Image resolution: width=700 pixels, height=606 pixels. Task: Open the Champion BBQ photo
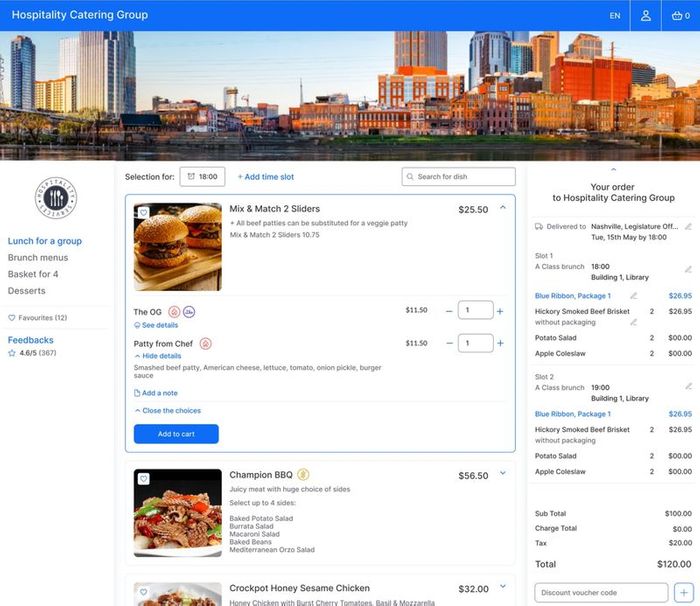pyautogui.click(x=178, y=513)
